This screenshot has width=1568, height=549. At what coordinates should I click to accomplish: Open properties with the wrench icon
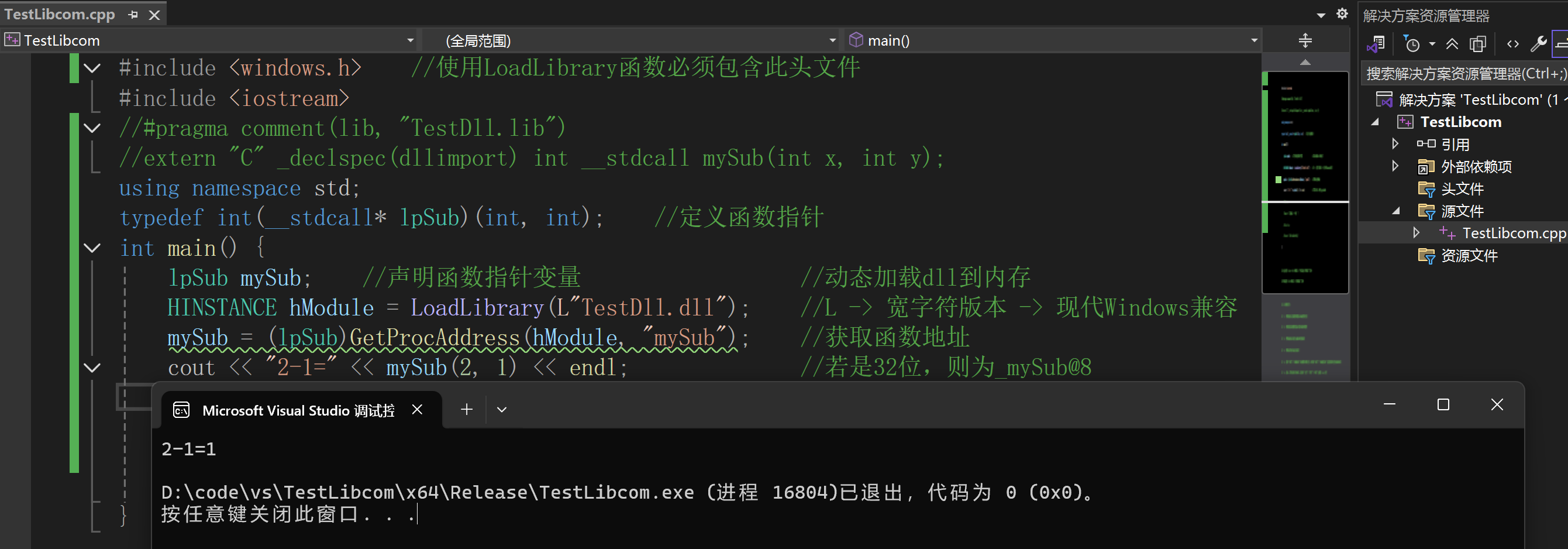point(1538,44)
